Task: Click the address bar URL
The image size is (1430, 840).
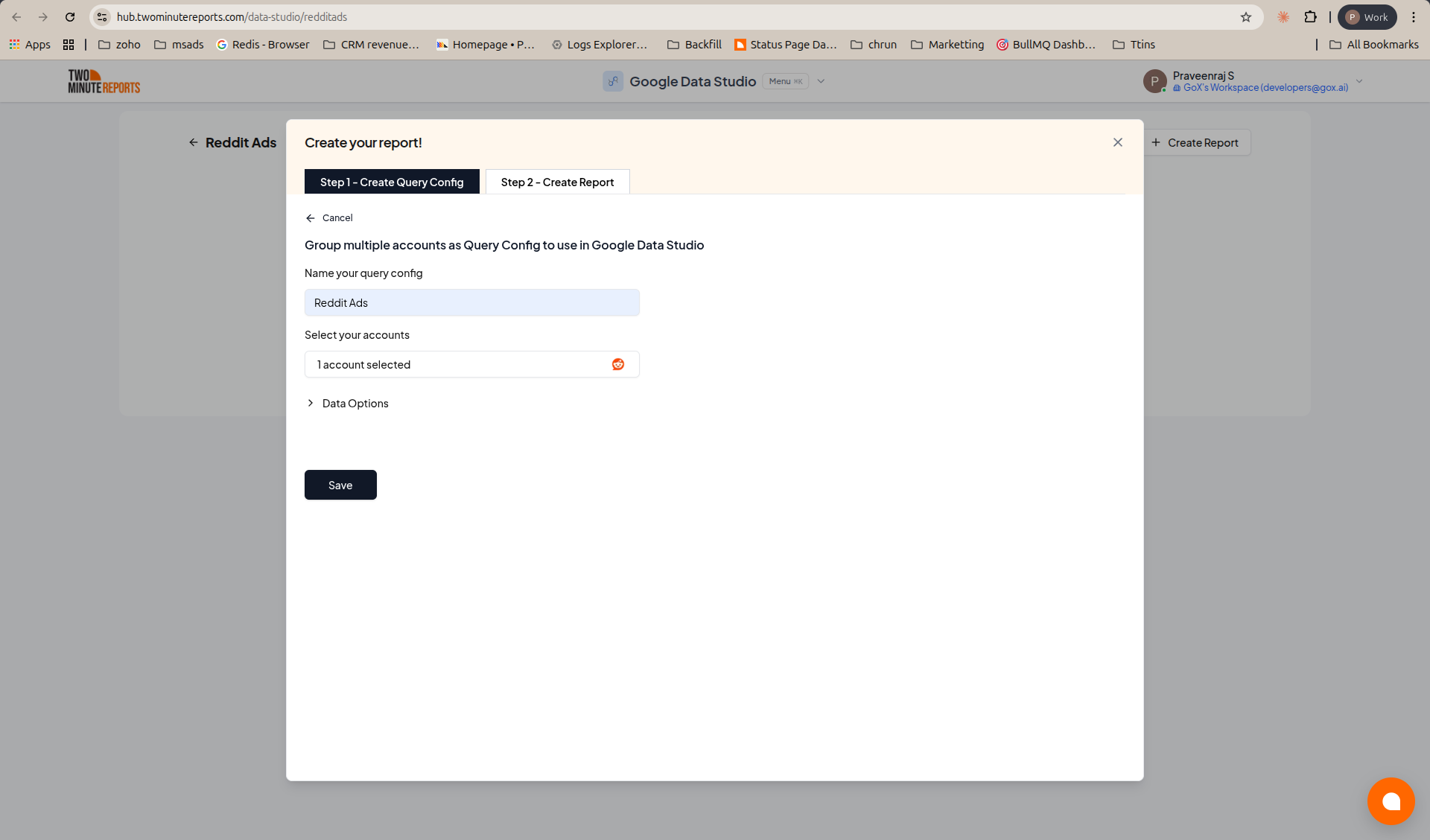Action: click(x=232, y=17)
